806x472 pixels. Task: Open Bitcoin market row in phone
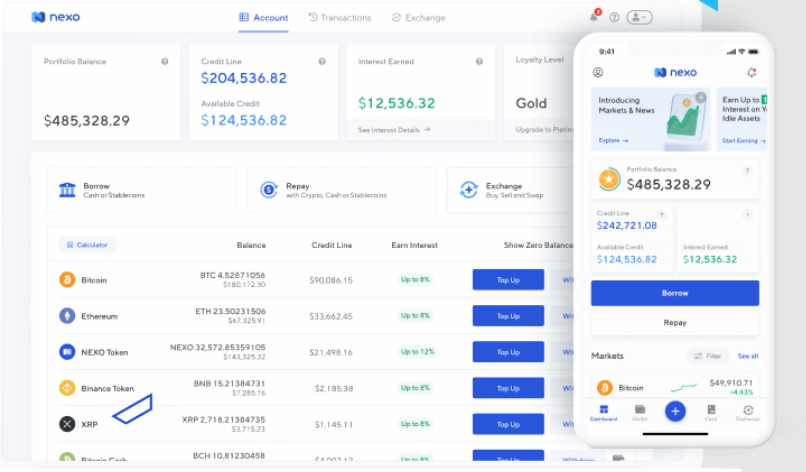coord(675,387)
